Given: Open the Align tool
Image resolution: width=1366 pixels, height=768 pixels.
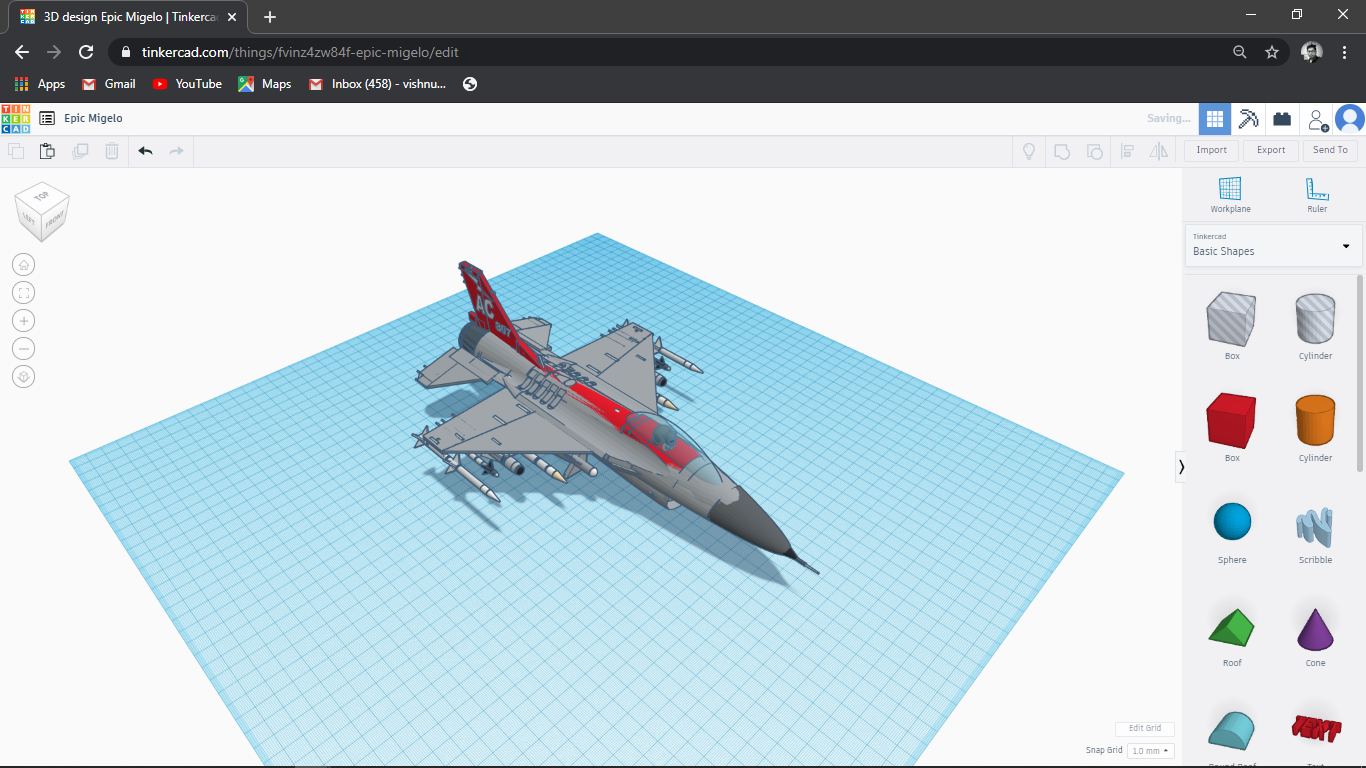Looking at the screenshot, I should point(1128,151).
